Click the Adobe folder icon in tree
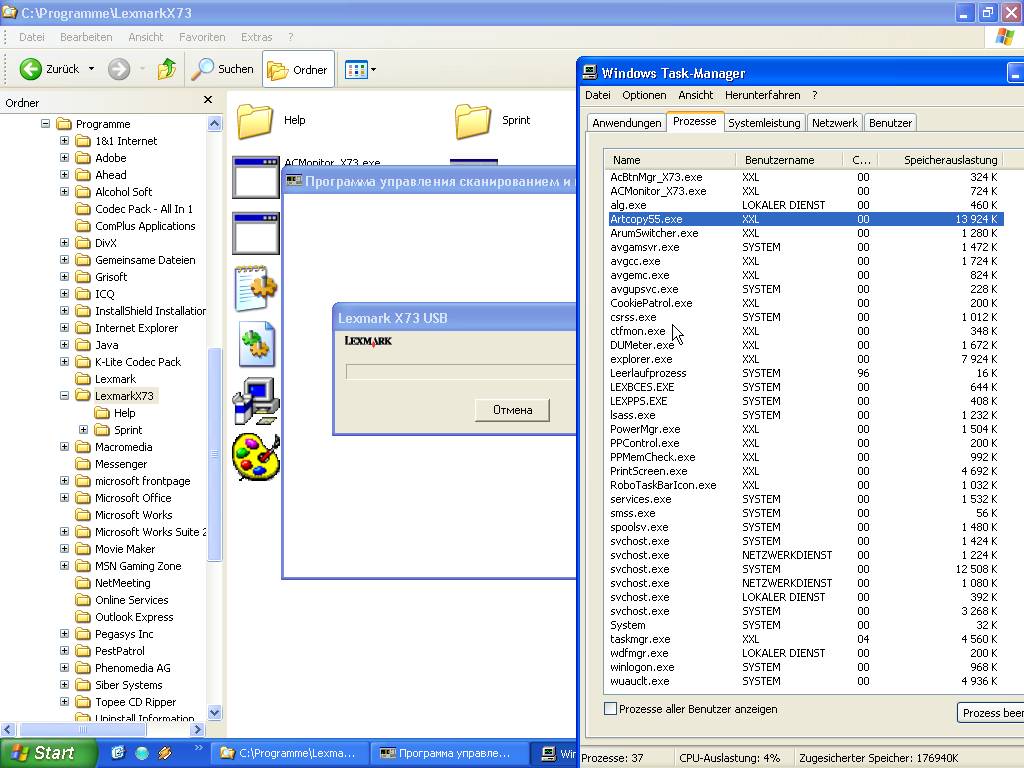The width and height of the screenshot is (1024, 768). coord(83,157)
